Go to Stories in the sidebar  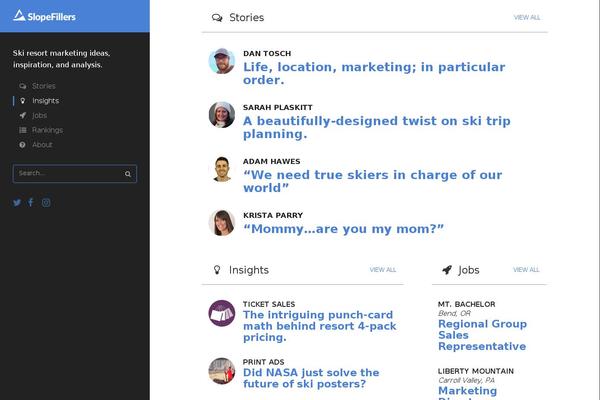point(43,86)
